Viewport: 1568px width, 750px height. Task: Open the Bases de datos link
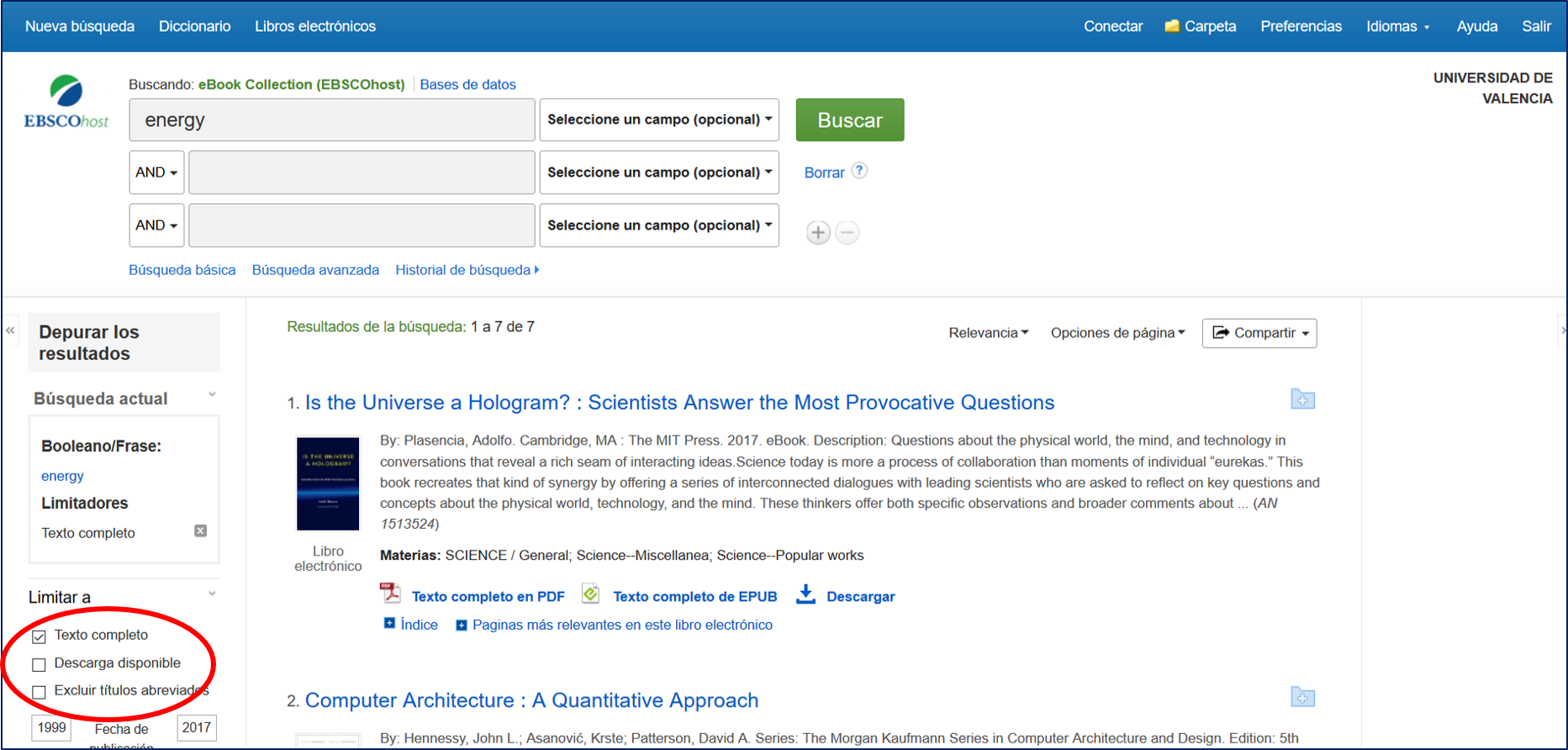[467, 84]
